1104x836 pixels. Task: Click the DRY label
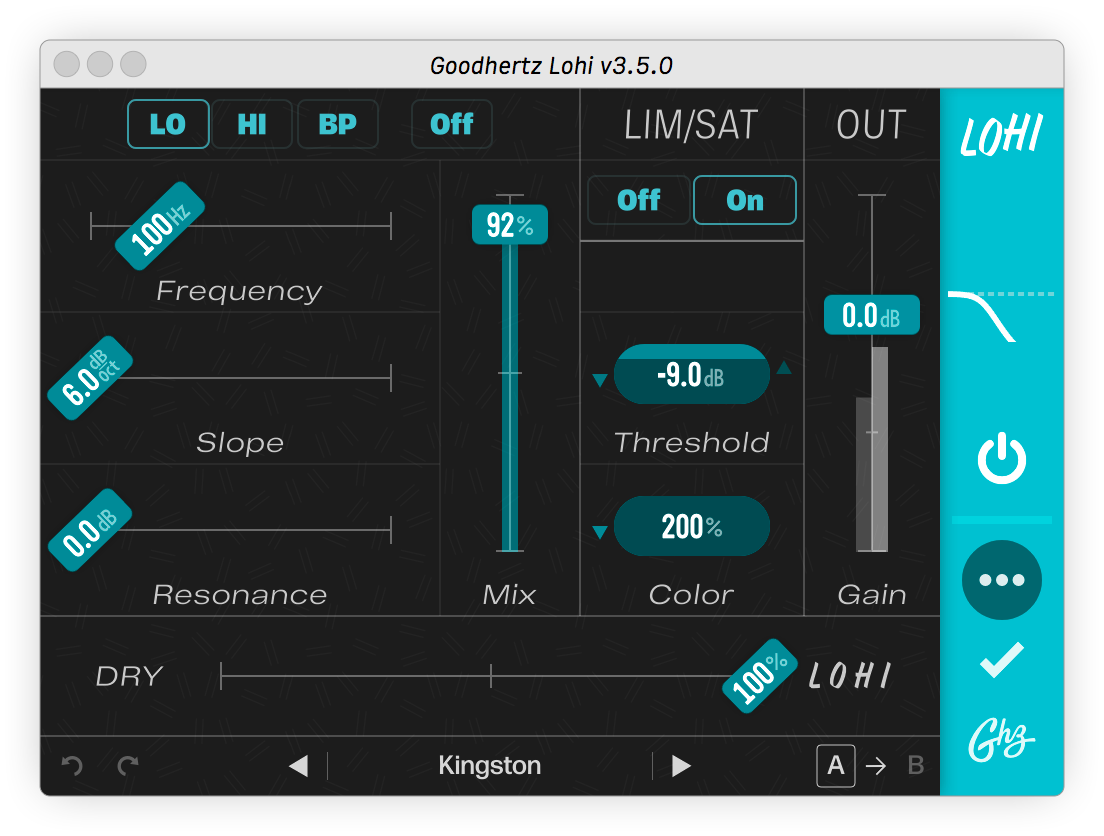129,676
